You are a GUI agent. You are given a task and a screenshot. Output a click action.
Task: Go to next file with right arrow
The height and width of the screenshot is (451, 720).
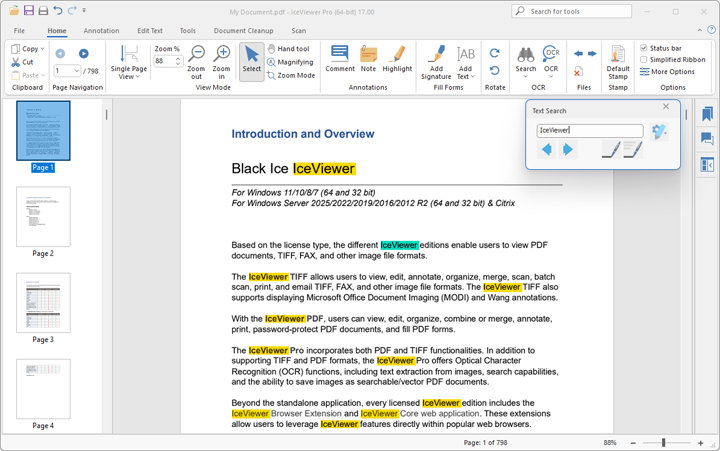[592, 54]
